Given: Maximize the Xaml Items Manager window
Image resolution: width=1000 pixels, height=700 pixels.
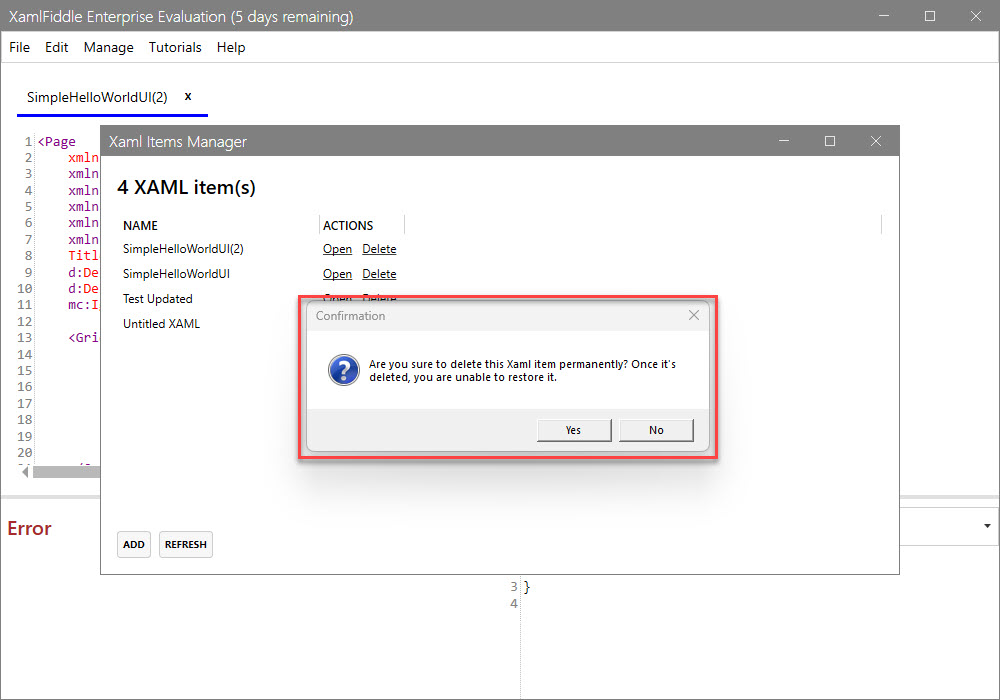Looking at the screenshot, I should point(830,141).
